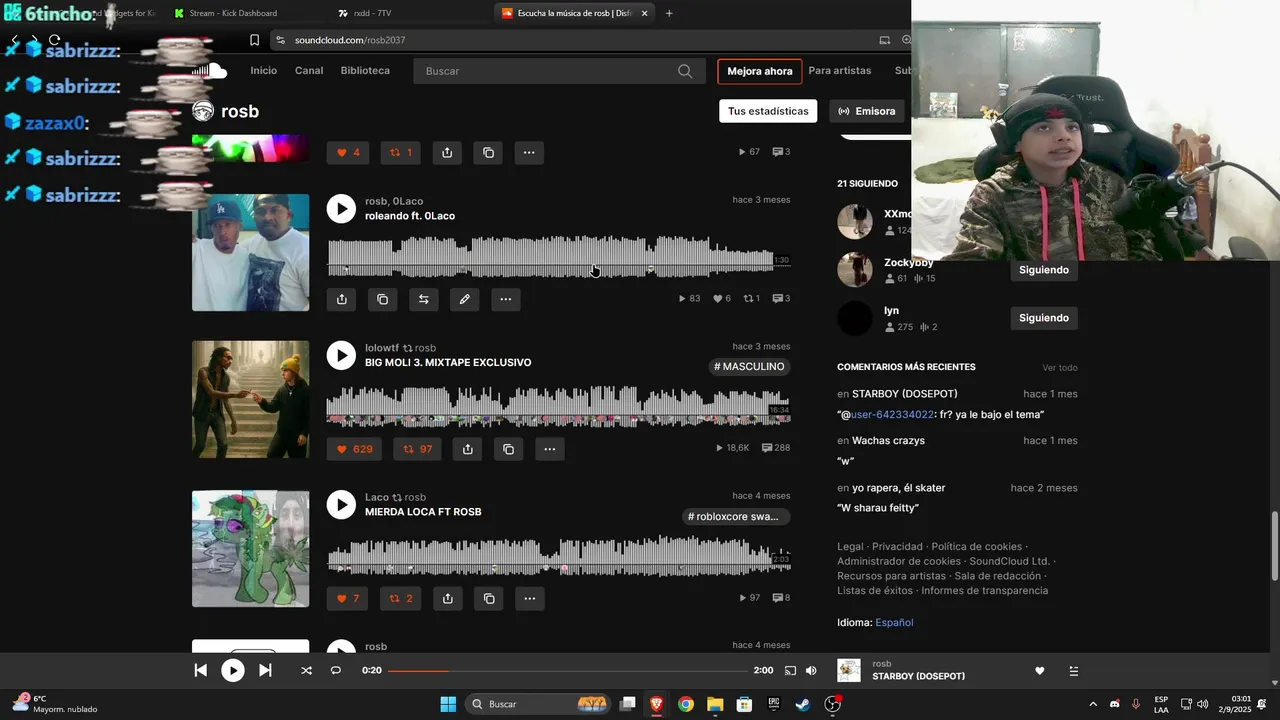
Task: Open Steam from the taskbar
Action: click(803, 704)
